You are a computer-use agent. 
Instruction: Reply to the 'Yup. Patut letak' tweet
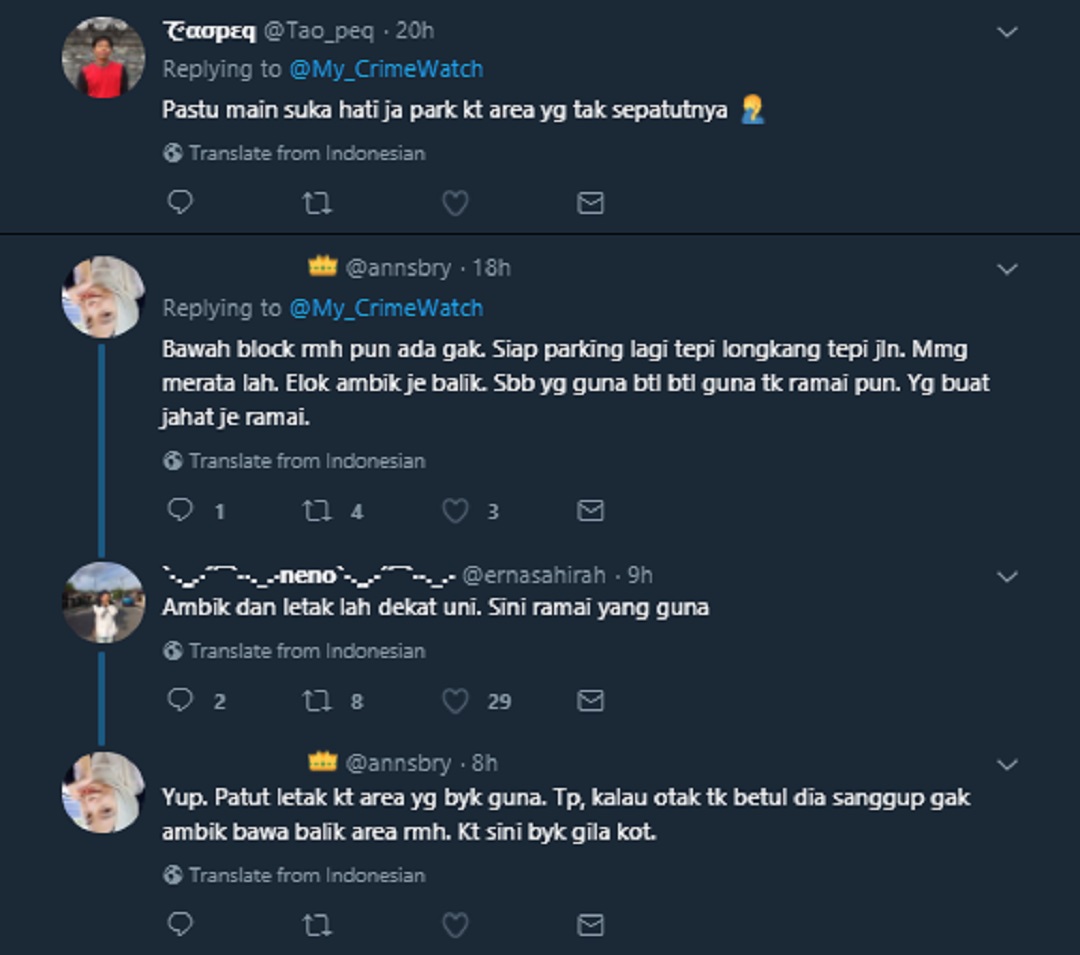(180, 925)
